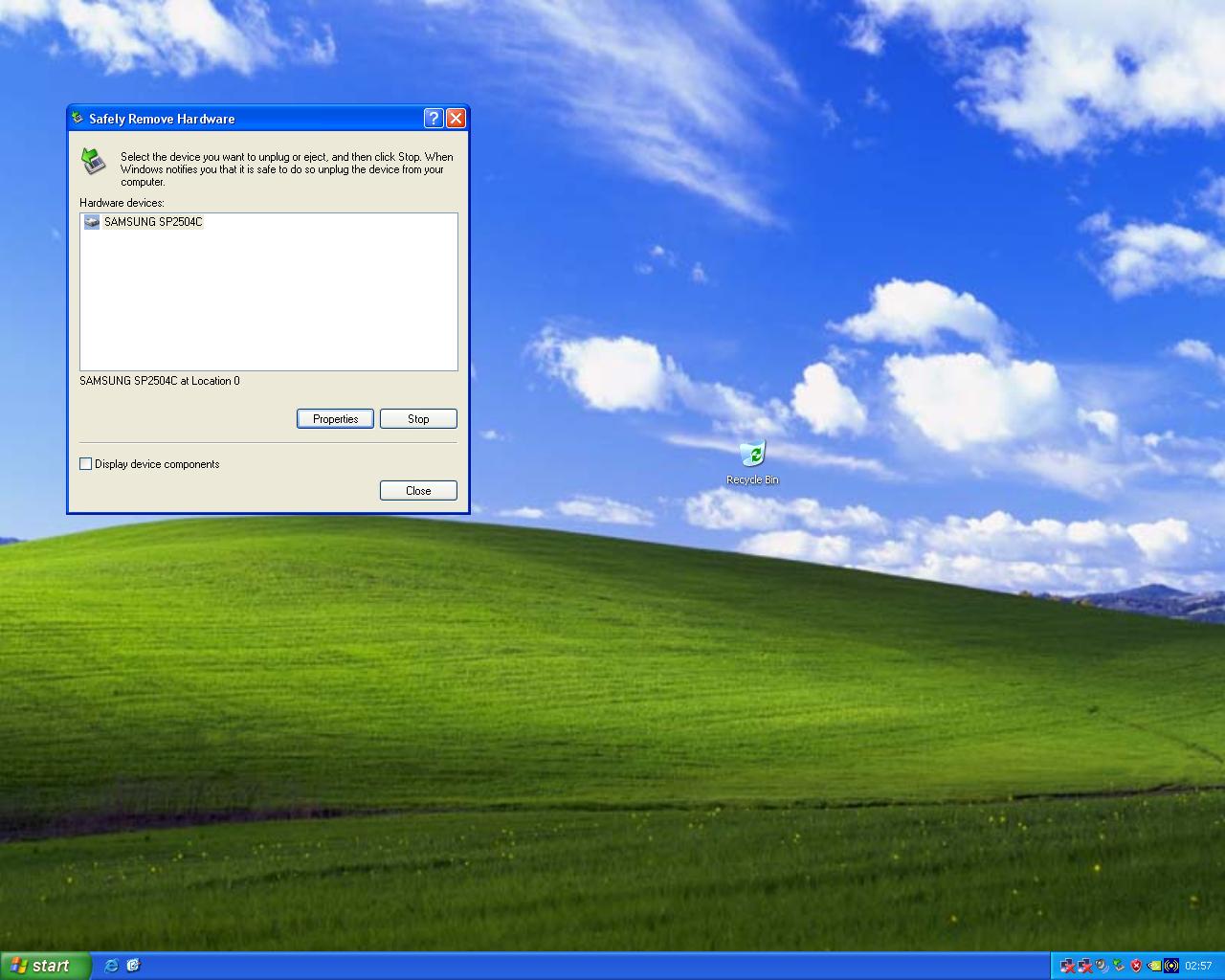This screenshot has height=980, width=1225.
Task: Click the question mark Help button in the dialog
Action: coord(434,118)
